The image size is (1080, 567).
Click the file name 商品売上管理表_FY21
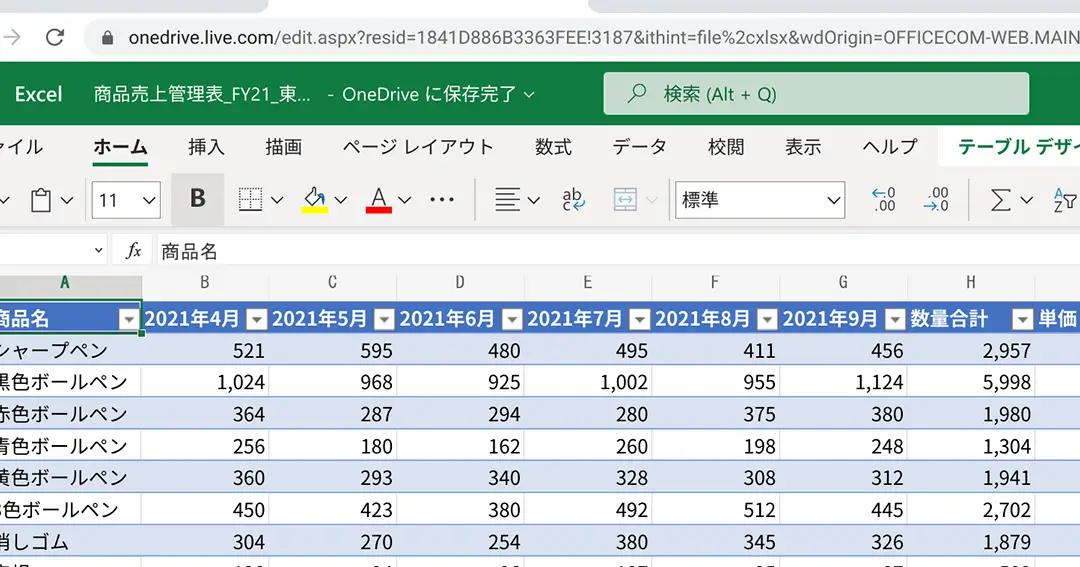tap(202, 94)
